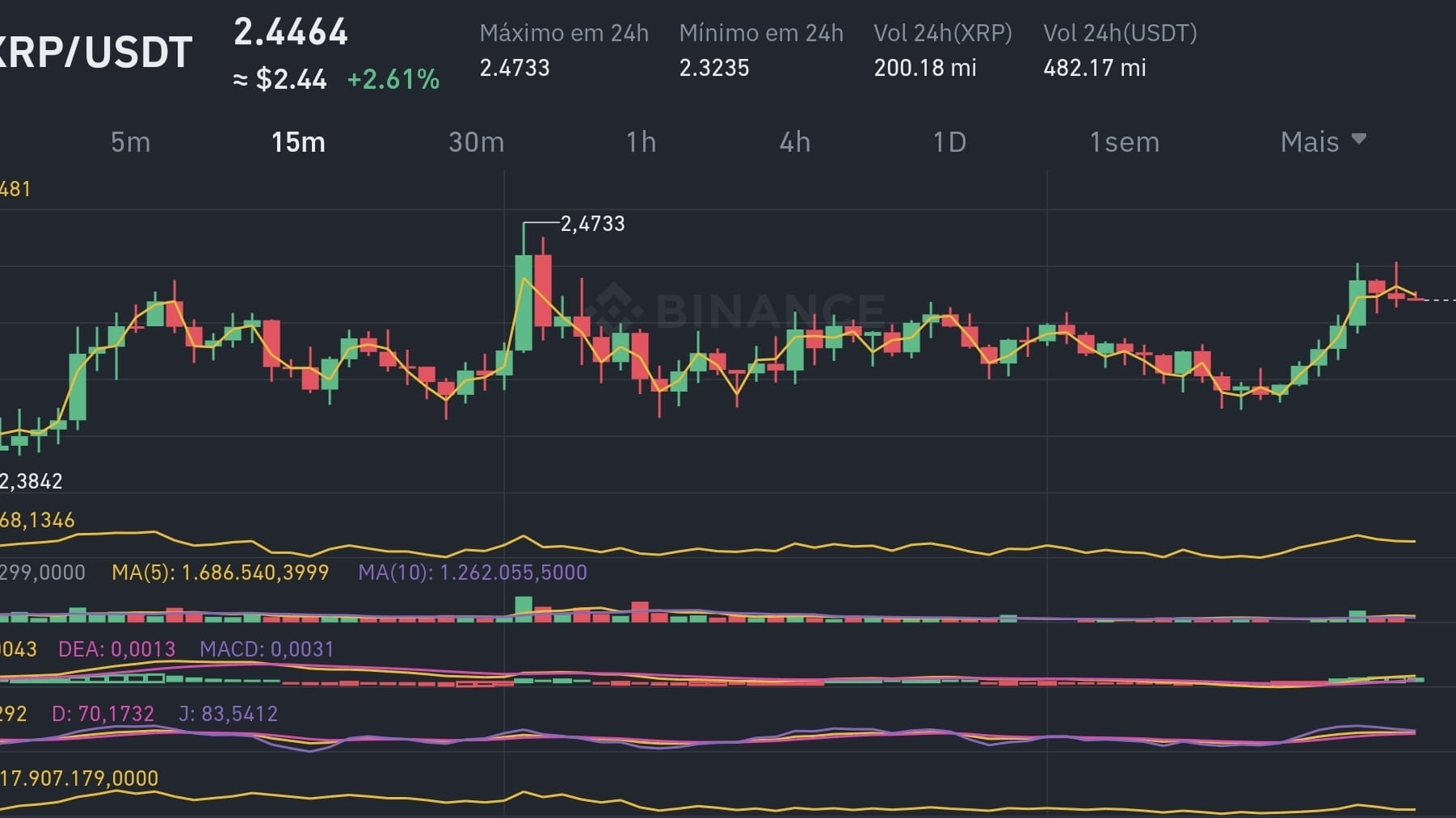Click the current price 2.4464

[291, 32]
